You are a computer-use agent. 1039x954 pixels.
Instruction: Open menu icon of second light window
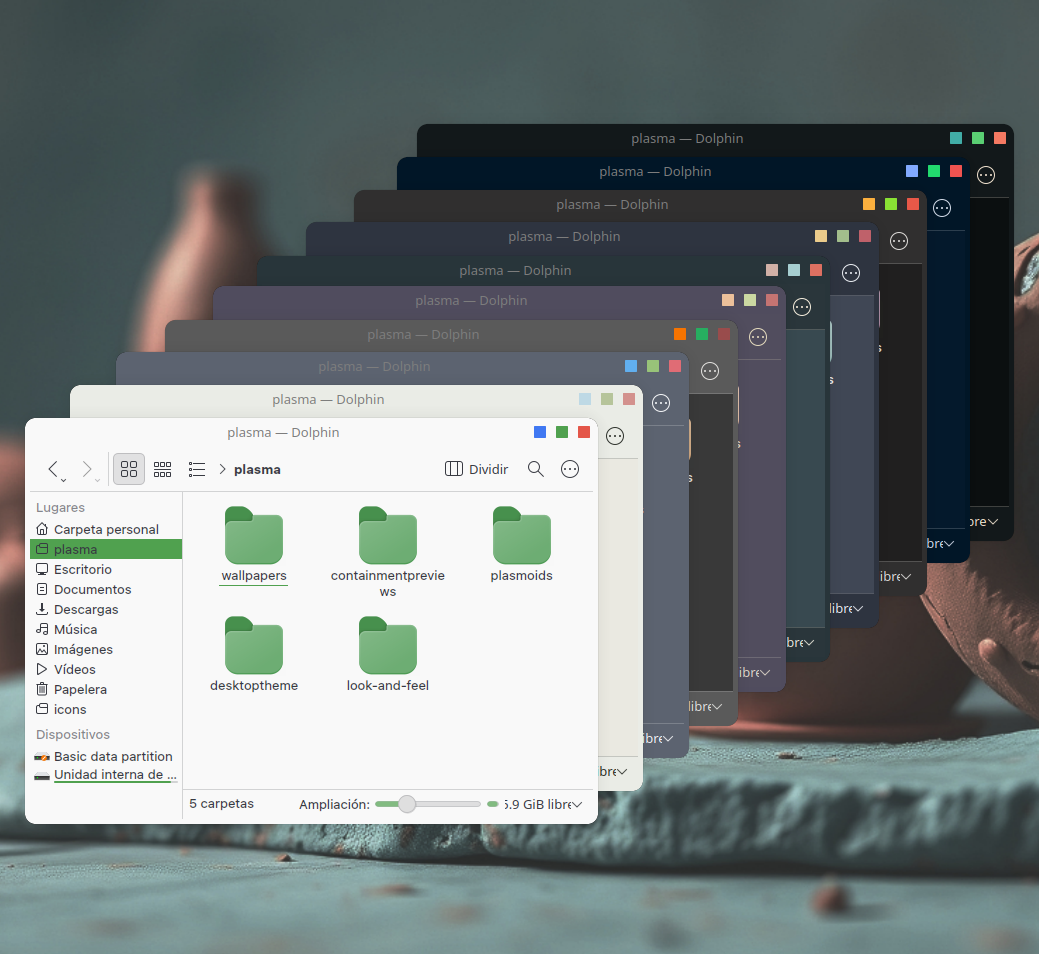pos(615,436)
